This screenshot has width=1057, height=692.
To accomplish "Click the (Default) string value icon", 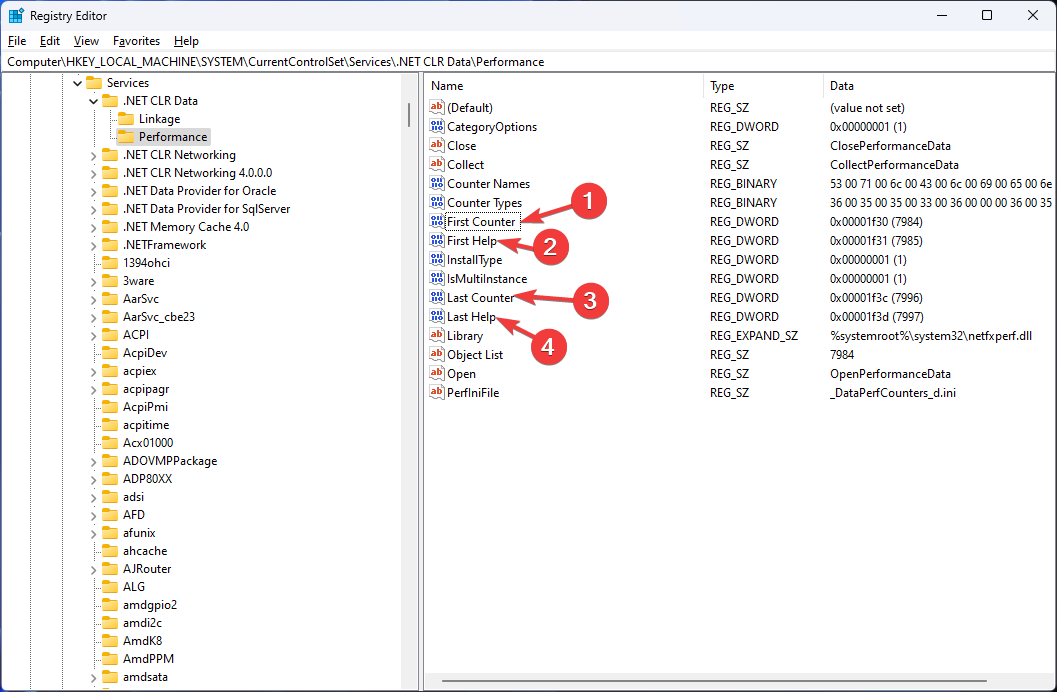I will 437,107.
